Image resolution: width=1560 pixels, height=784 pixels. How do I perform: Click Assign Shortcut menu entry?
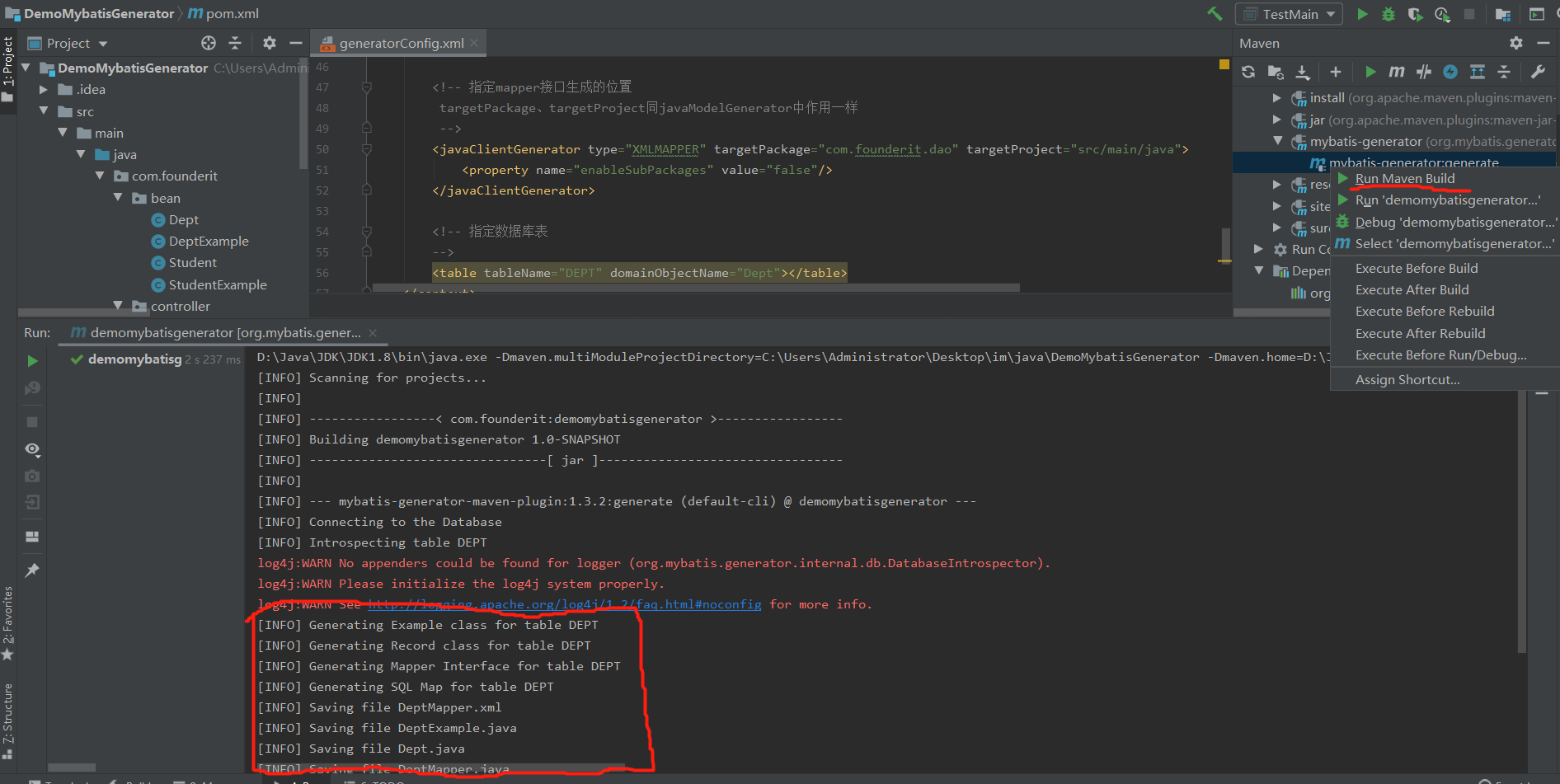(x=1407, y=380)
